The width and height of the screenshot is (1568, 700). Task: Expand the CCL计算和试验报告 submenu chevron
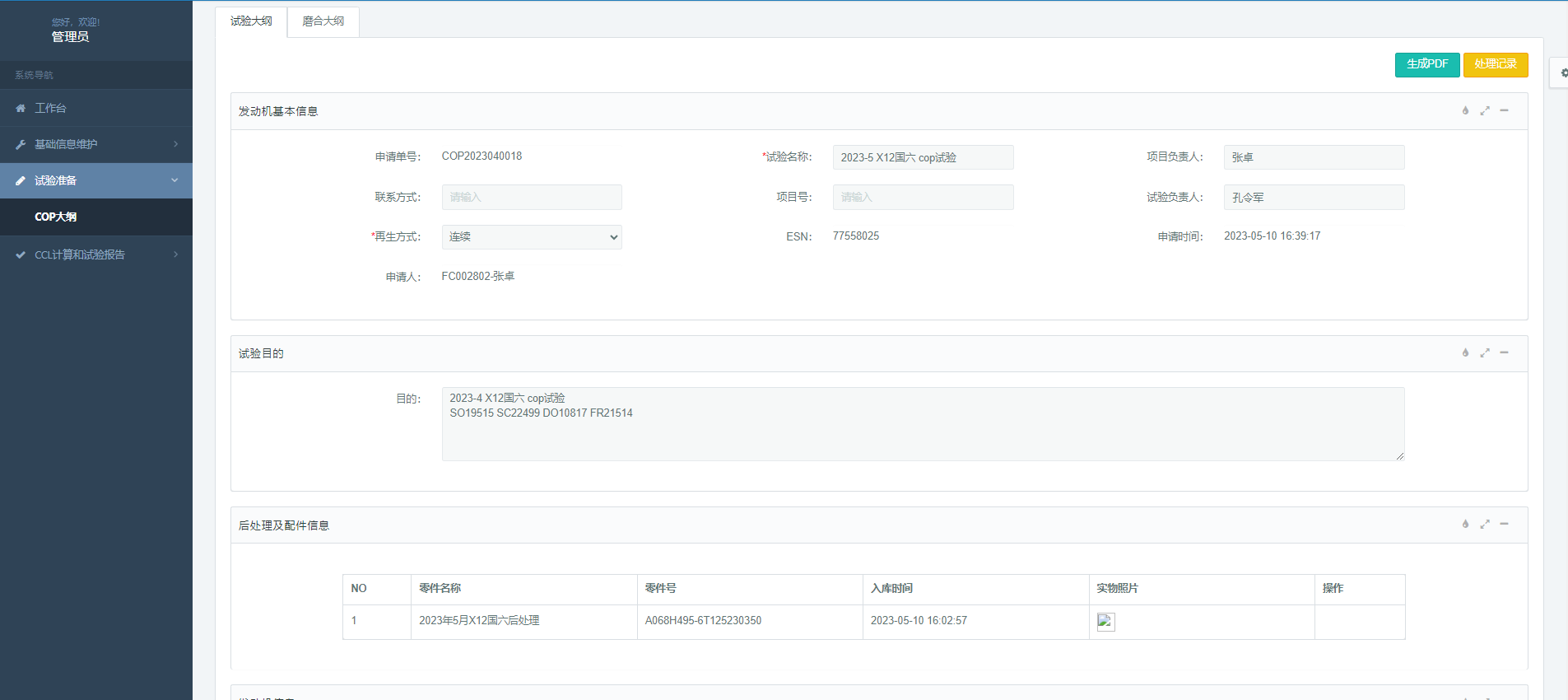coord(175,254)
